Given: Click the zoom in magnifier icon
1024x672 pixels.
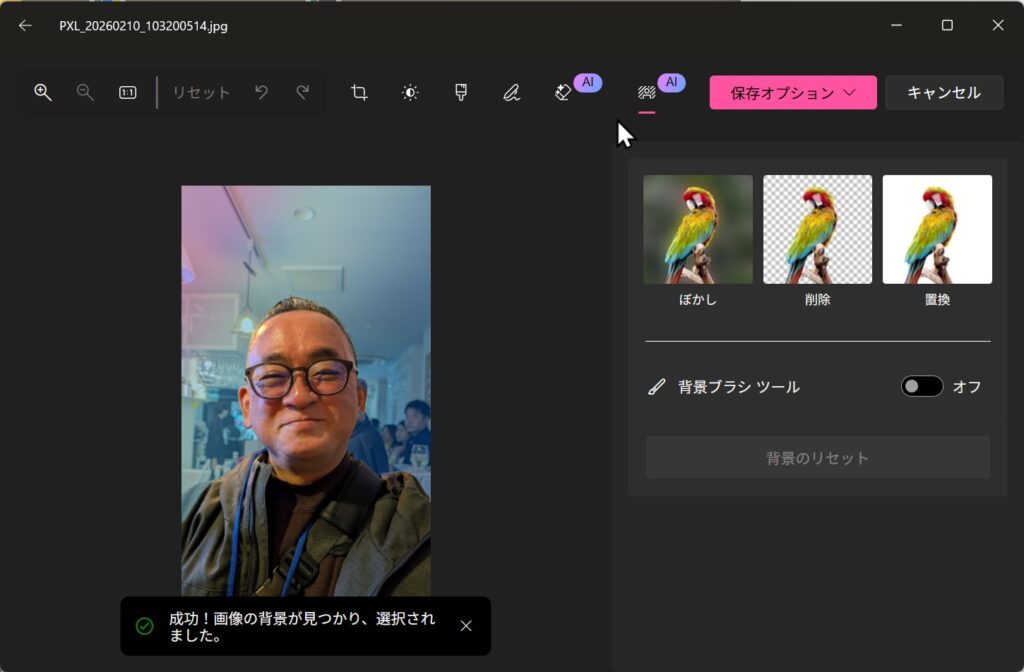Looking at the screenshot, I should click(43, 92).
